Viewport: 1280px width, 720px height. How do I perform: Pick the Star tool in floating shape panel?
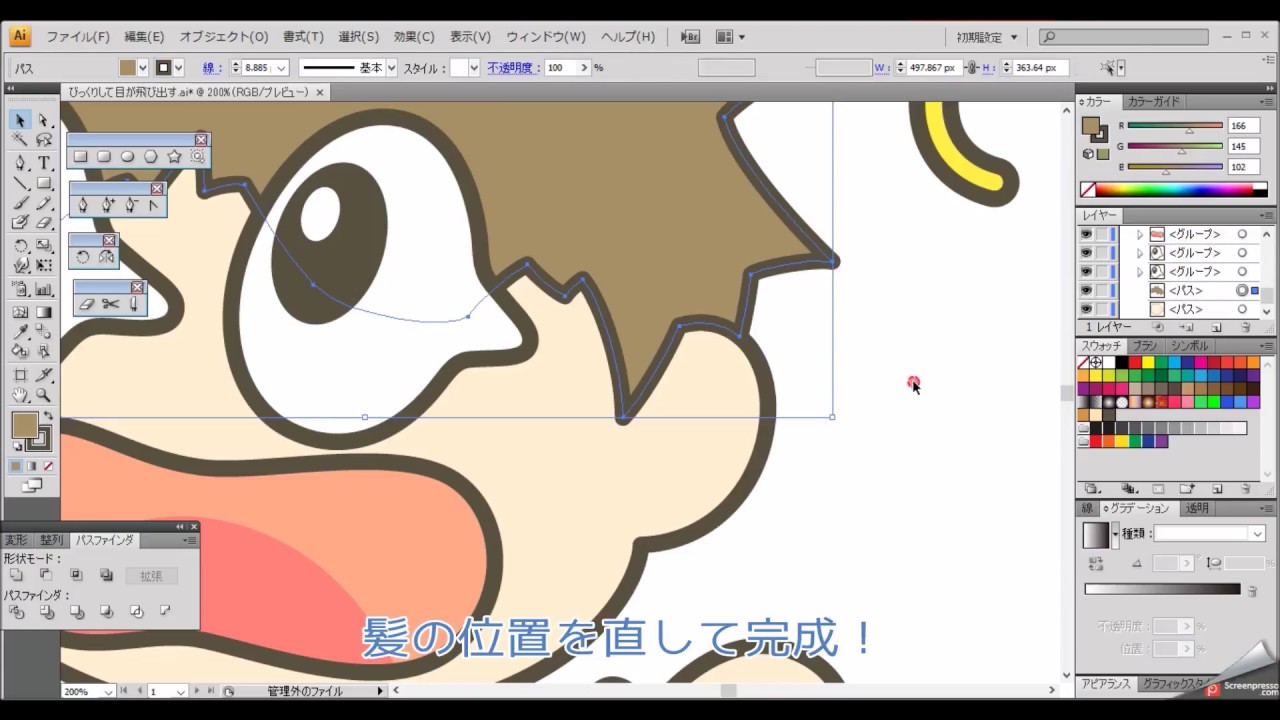[x=174, y=156]
